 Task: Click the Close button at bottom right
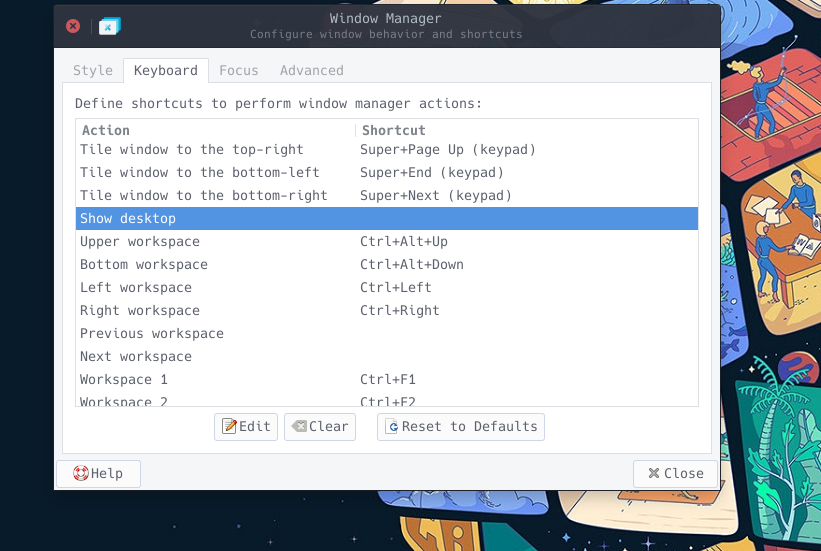pyautogui.click(x=675, y=473)
